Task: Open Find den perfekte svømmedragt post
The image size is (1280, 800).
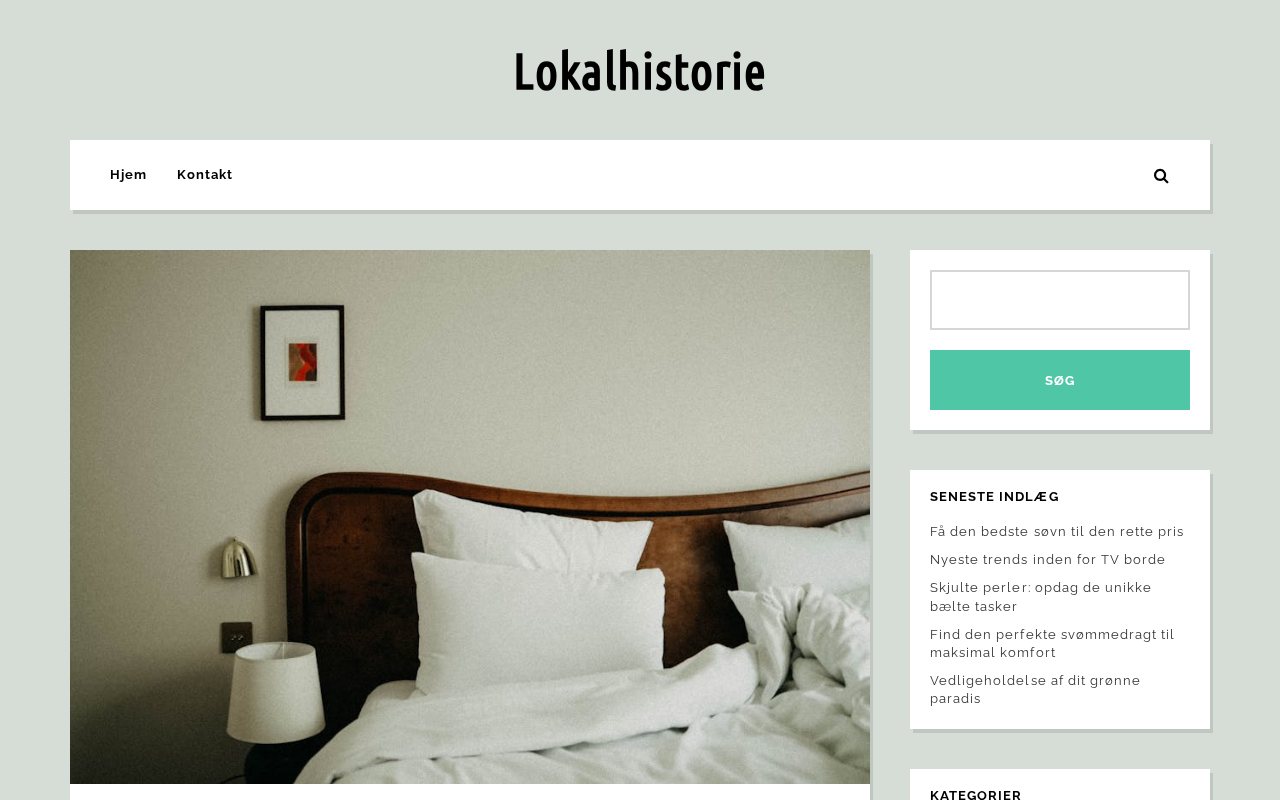Action: pos(1052,643)
